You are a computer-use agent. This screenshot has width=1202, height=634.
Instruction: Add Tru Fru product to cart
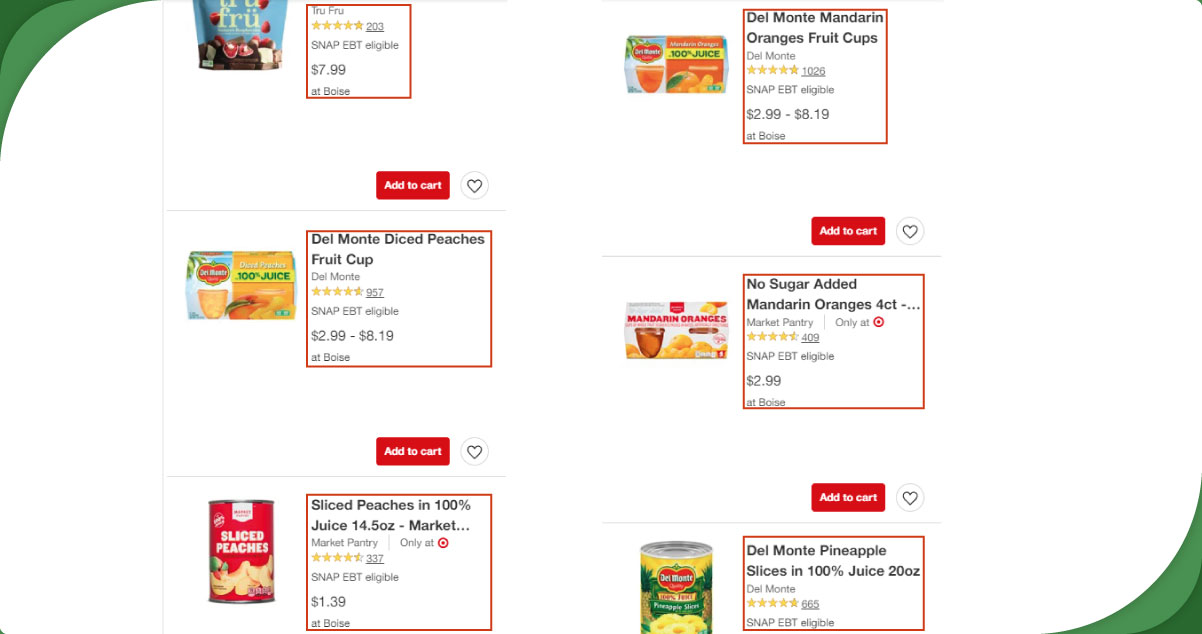[413, 185]
